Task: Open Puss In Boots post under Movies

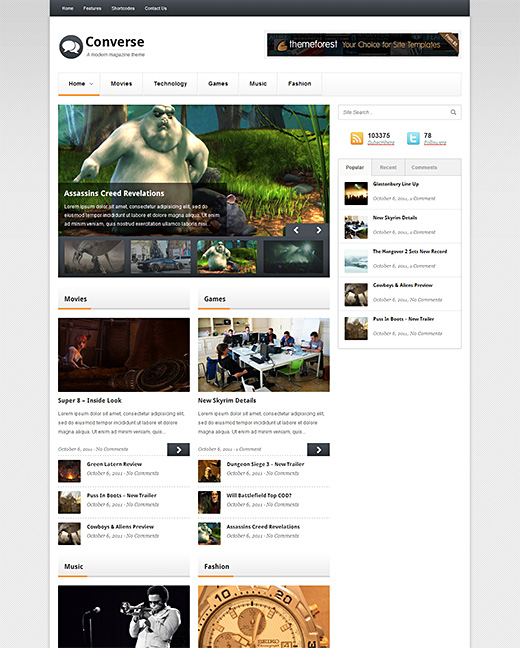Action: [122, 496]
